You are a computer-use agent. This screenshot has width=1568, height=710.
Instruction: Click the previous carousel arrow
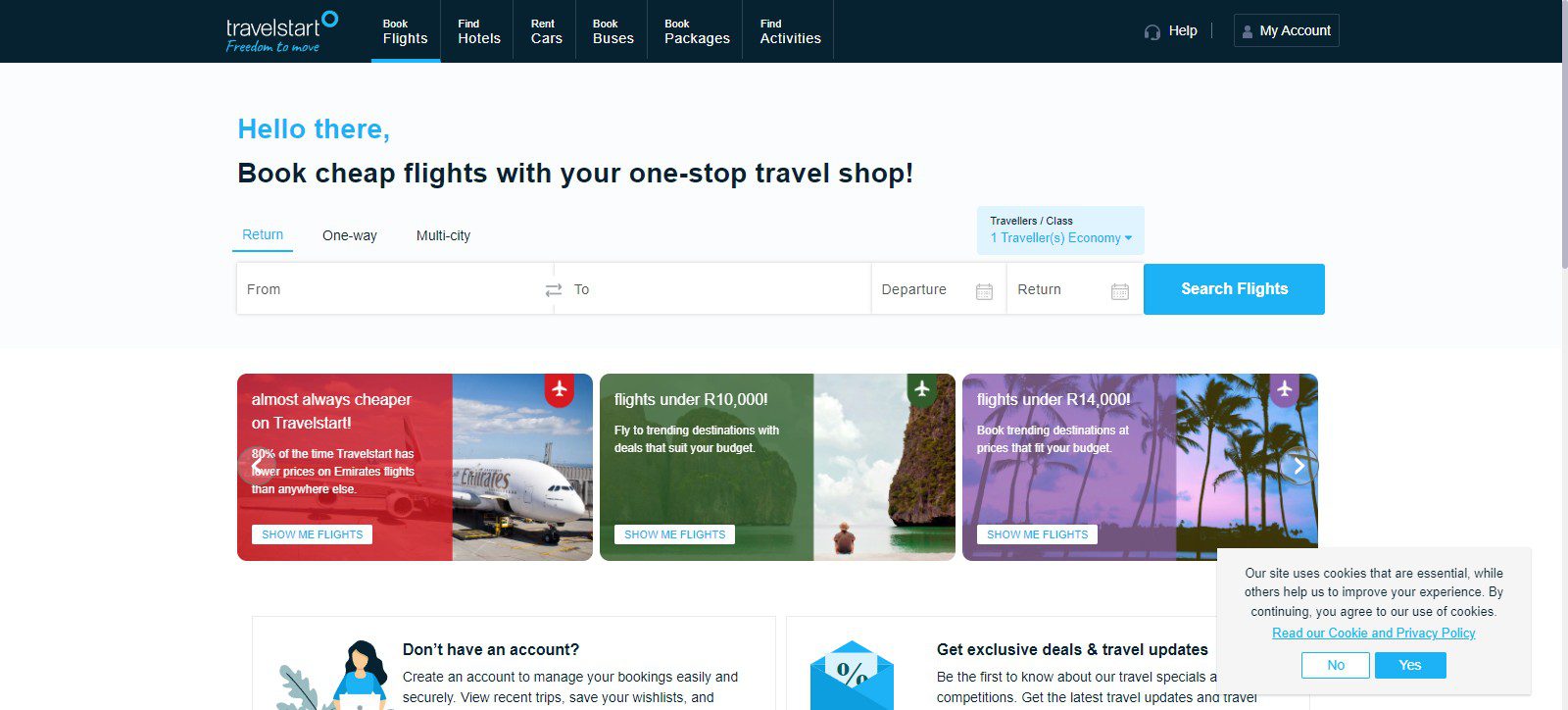click(x=256, y=466)
